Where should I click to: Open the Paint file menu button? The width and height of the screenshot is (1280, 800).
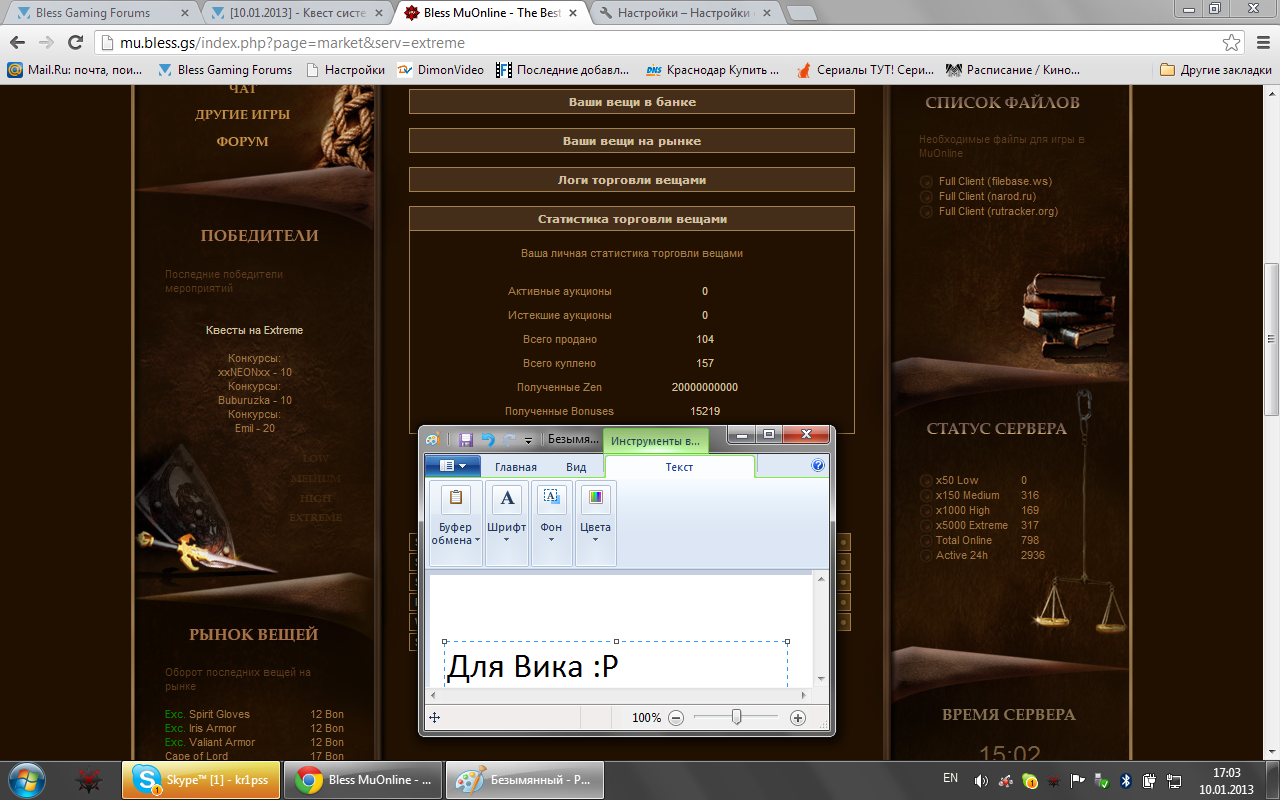452,466
